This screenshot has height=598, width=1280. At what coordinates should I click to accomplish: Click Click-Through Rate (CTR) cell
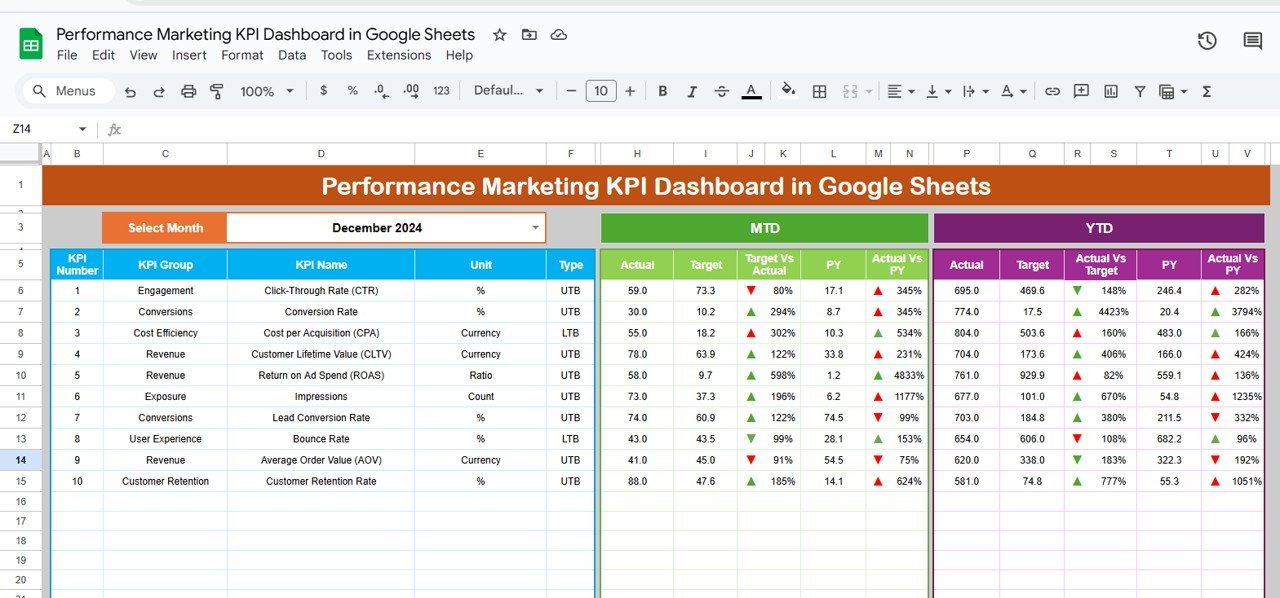321,291
